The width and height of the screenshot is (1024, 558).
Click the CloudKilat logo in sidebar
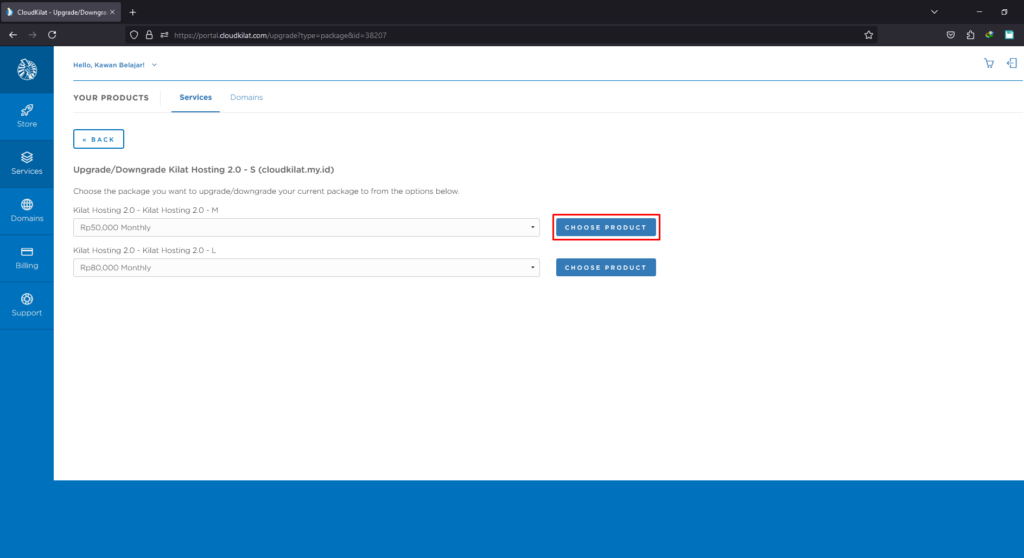click(x=27, y=70)
